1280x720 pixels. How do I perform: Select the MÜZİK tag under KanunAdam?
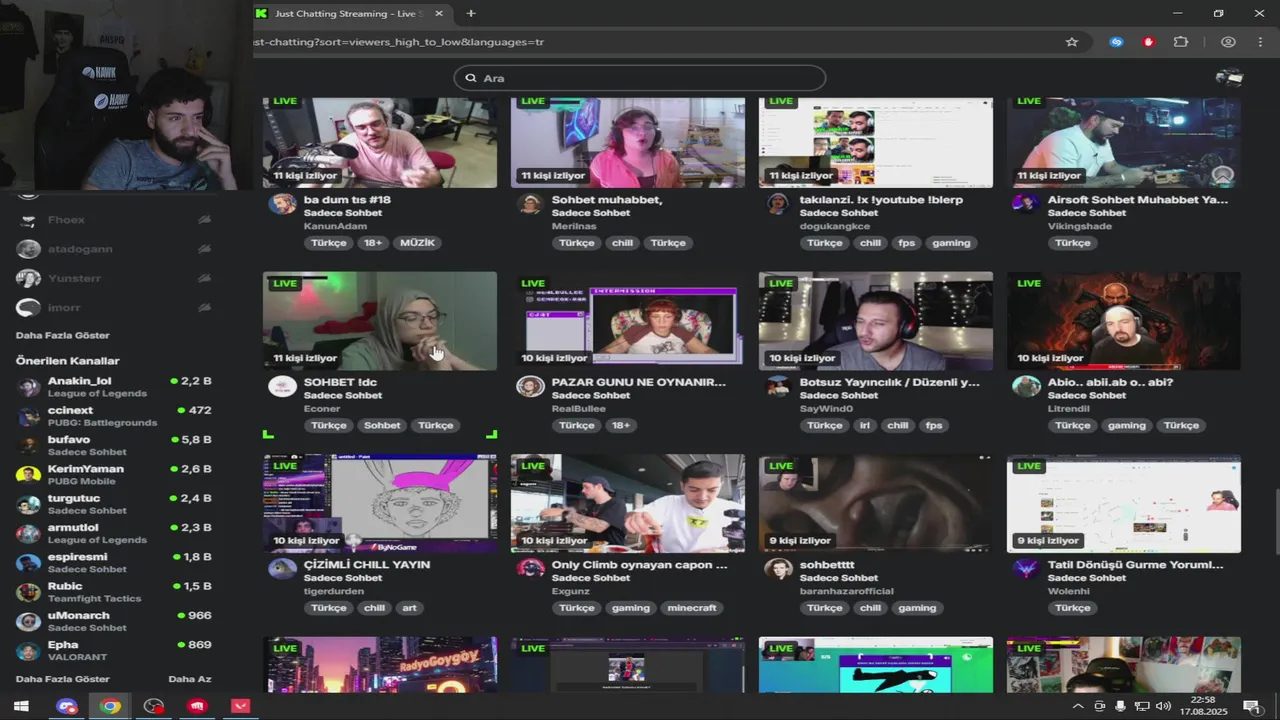click(417, 243)
